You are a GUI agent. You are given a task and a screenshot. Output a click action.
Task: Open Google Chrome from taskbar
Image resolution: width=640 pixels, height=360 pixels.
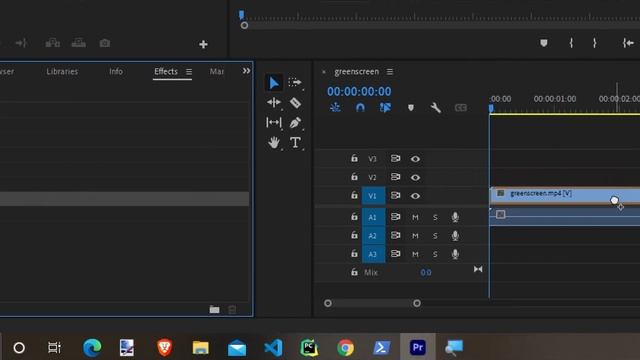[345, 348]
